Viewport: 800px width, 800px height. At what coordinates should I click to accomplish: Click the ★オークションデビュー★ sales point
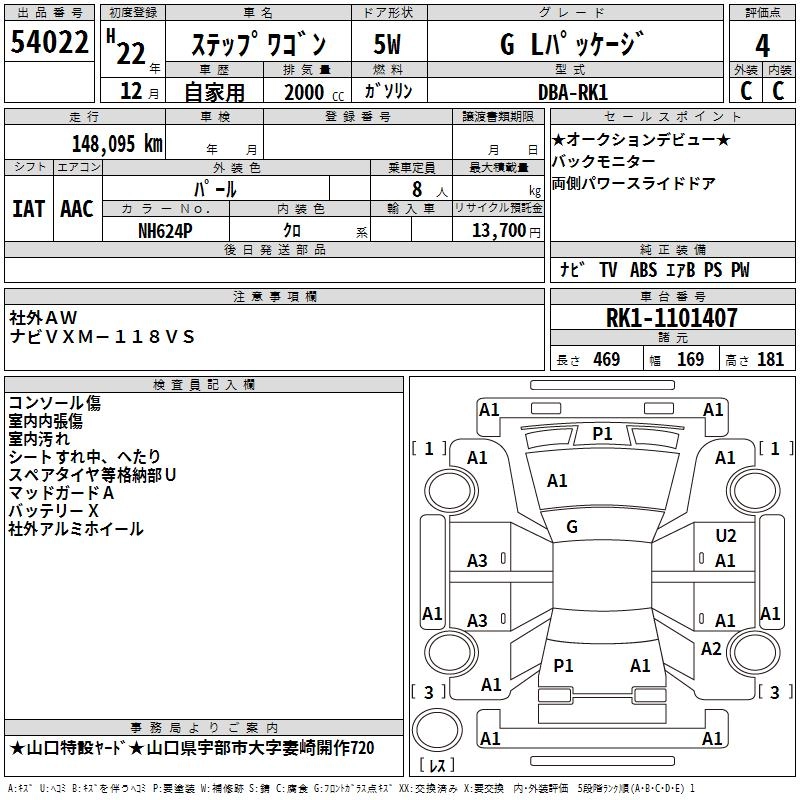(x=641, y=140)
